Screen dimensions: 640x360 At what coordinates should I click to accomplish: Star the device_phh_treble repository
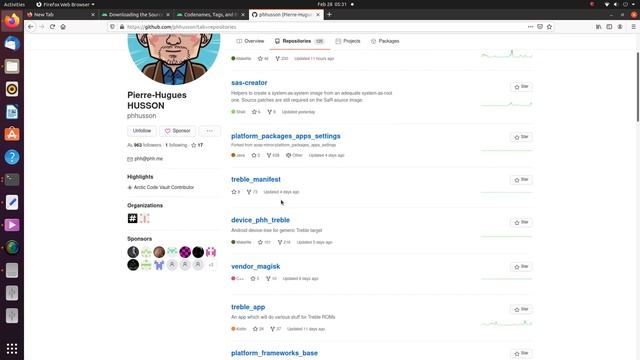point(521,222)
